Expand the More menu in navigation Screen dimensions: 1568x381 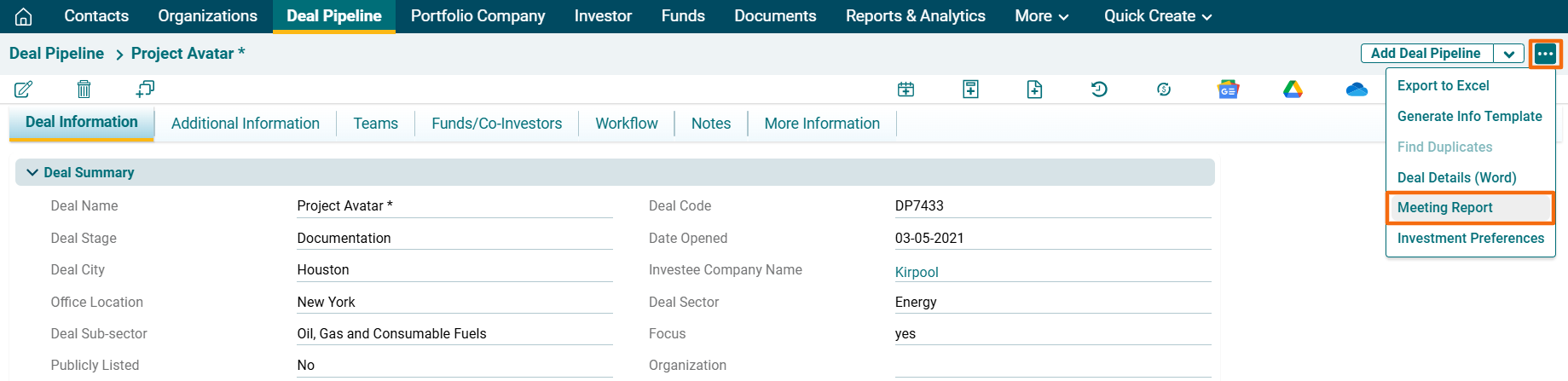click(x=1041, y=16)
